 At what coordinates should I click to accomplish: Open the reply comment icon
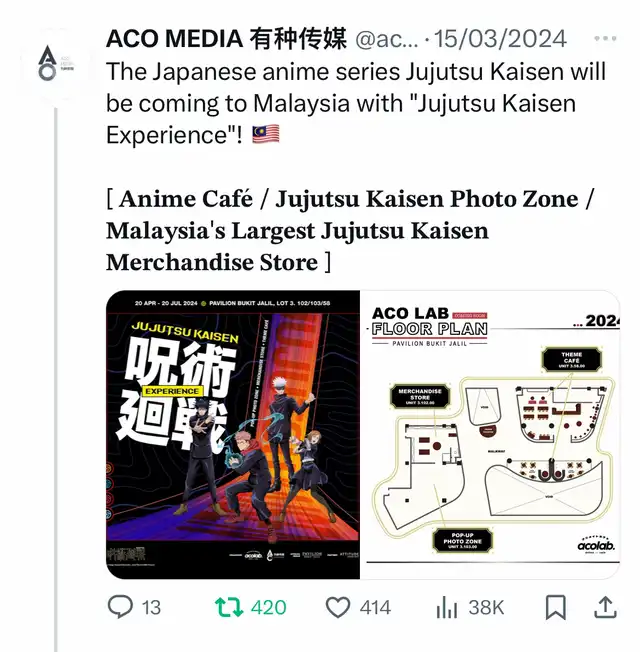coord(120,607)
